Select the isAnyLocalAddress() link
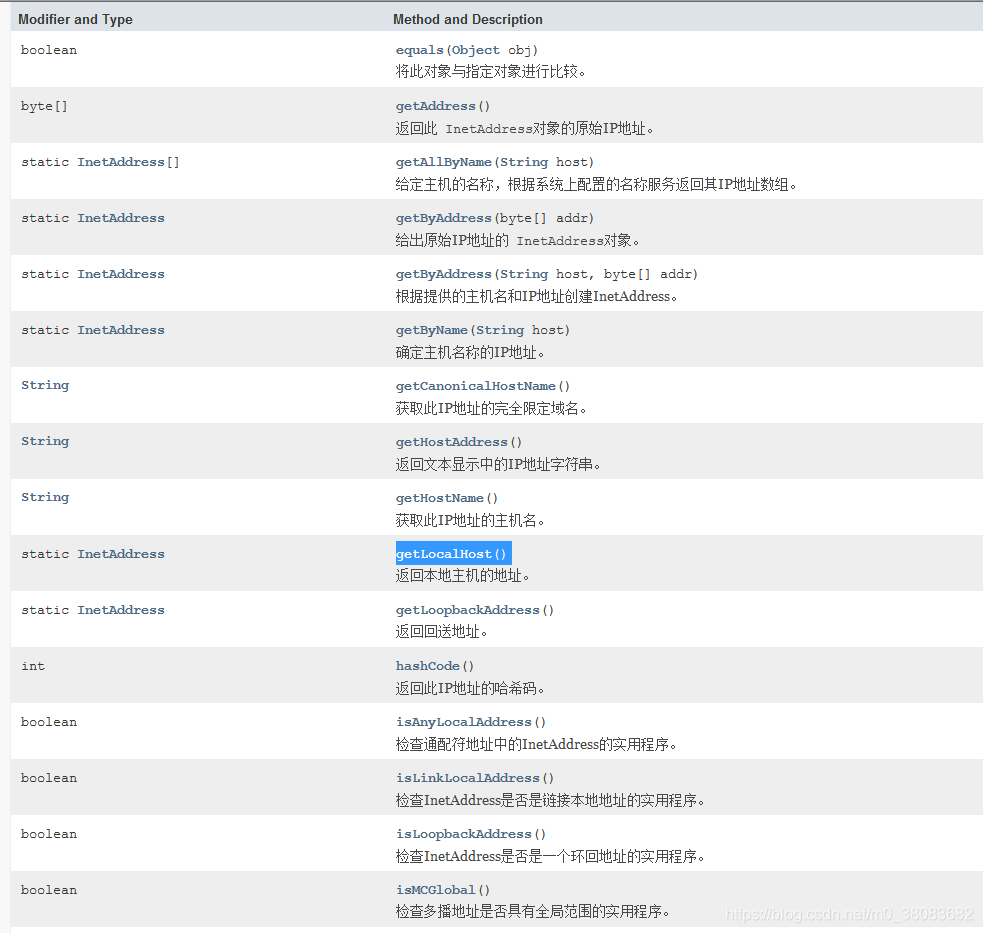This screenshot has height=933, width=983. 467,721
